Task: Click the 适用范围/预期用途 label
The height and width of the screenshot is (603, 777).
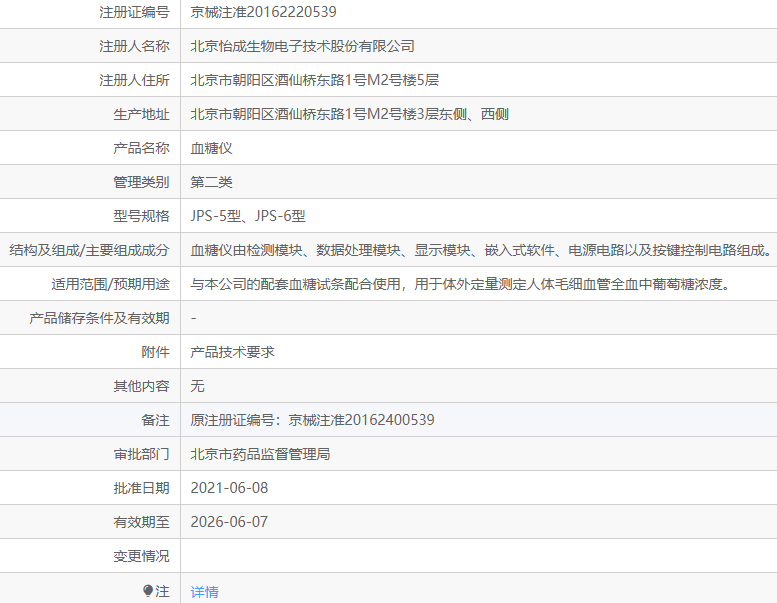Action: click(x=111, y=284)
